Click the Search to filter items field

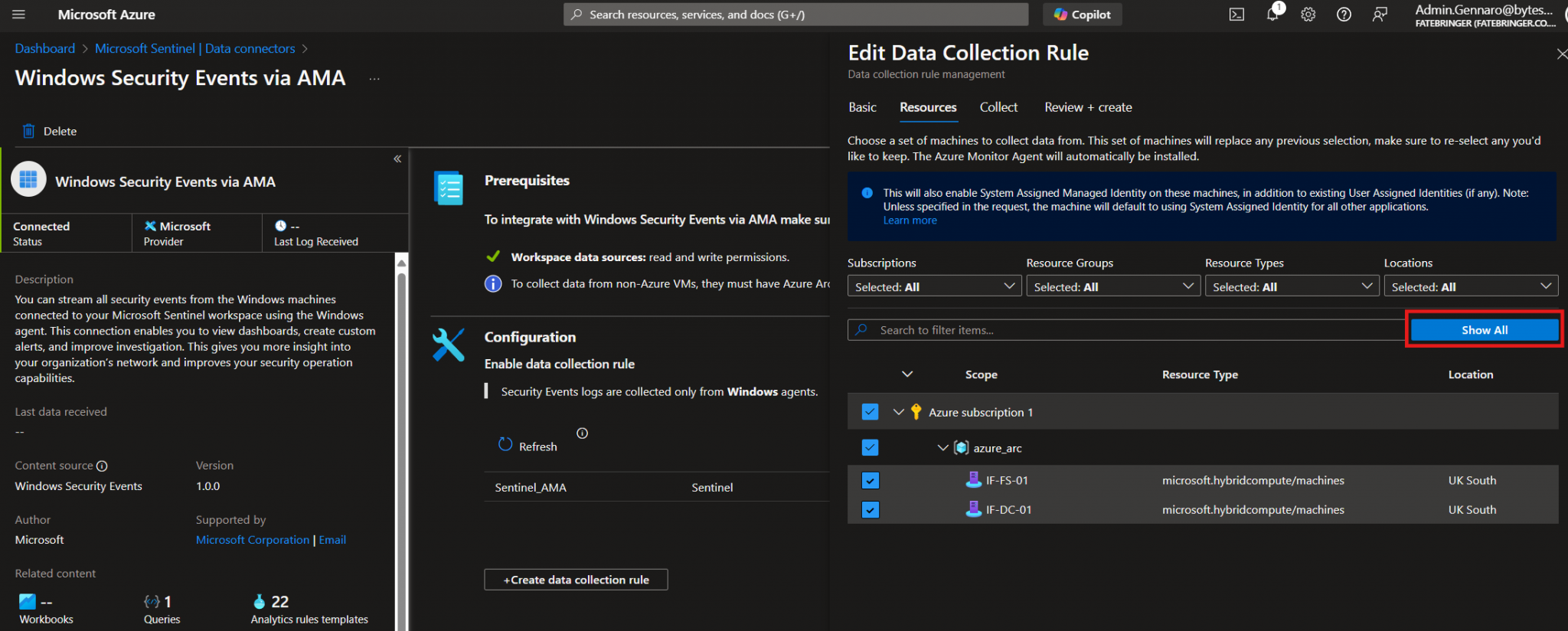click(1125, 330)
